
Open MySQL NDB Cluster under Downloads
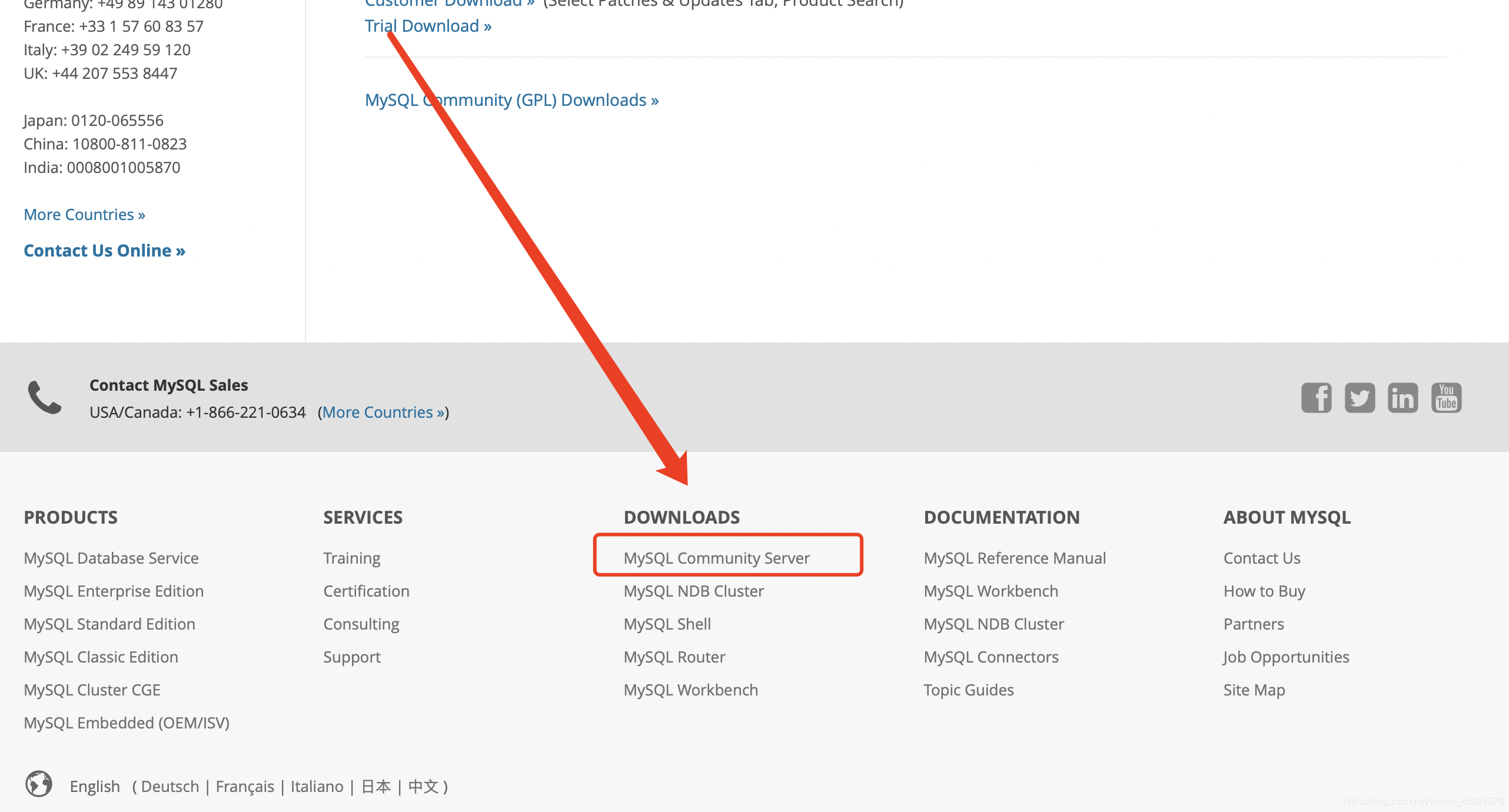pyautogui.click(x=693, y=591)
